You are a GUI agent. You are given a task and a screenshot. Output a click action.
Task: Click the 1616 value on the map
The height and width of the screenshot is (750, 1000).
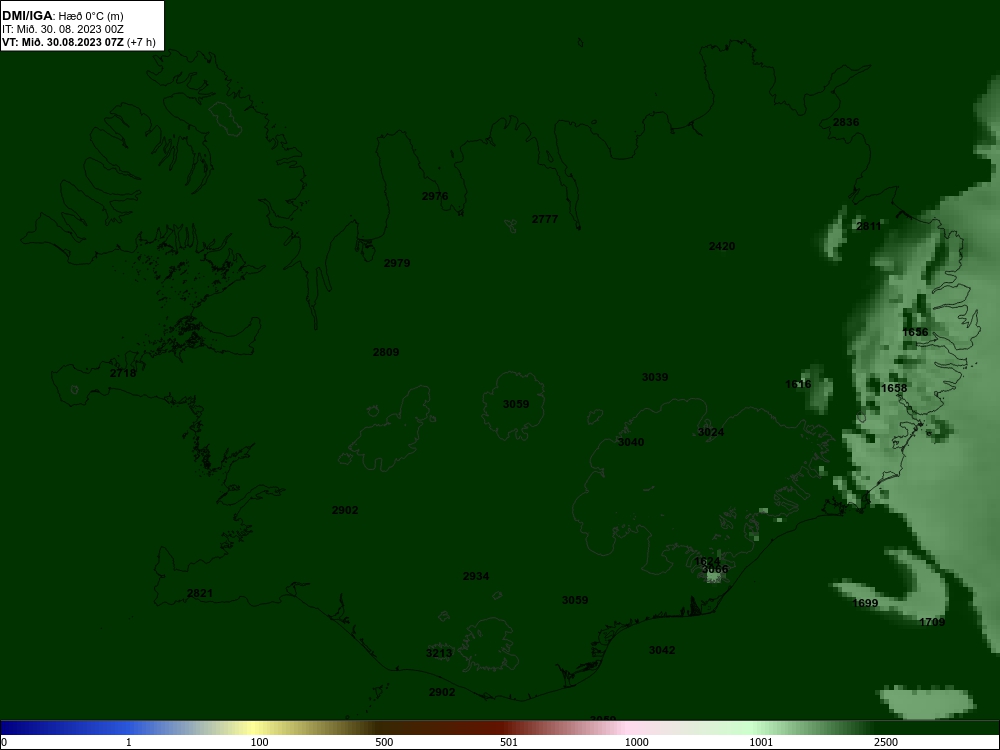click(x=798, y=384)
